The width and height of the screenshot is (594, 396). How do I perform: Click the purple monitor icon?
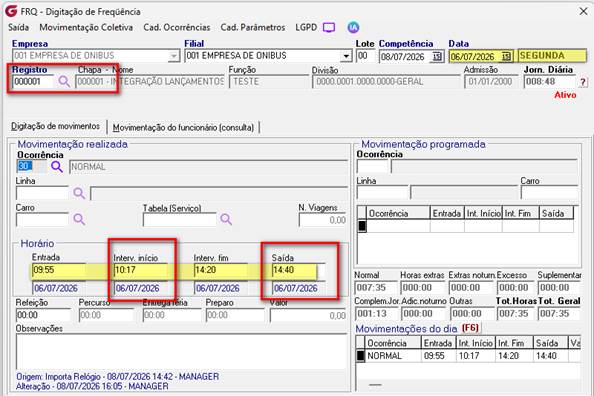click(x=329, y=28)
